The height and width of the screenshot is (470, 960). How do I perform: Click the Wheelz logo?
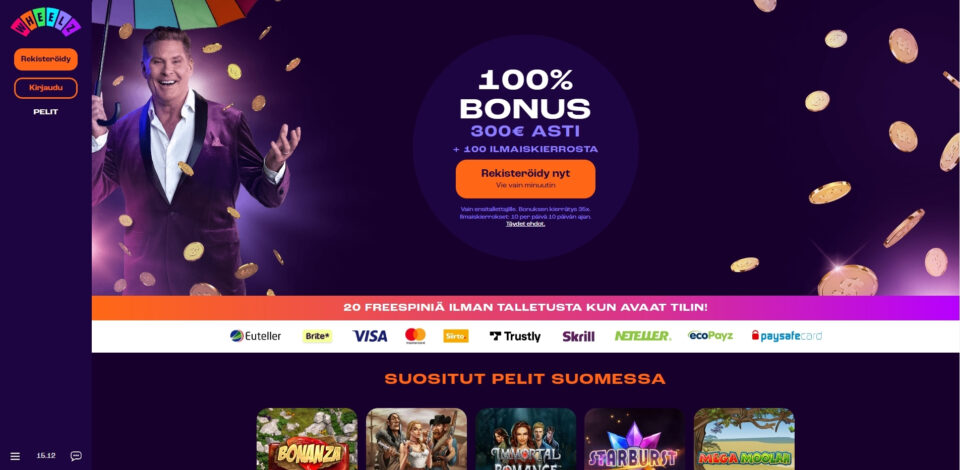pyautogui.click(x=46, y=22)
